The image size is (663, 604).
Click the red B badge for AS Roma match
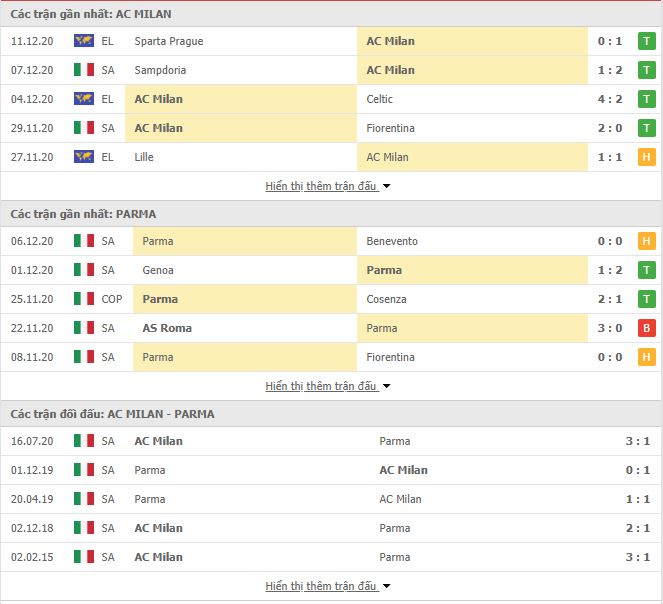tap(647, 328)
